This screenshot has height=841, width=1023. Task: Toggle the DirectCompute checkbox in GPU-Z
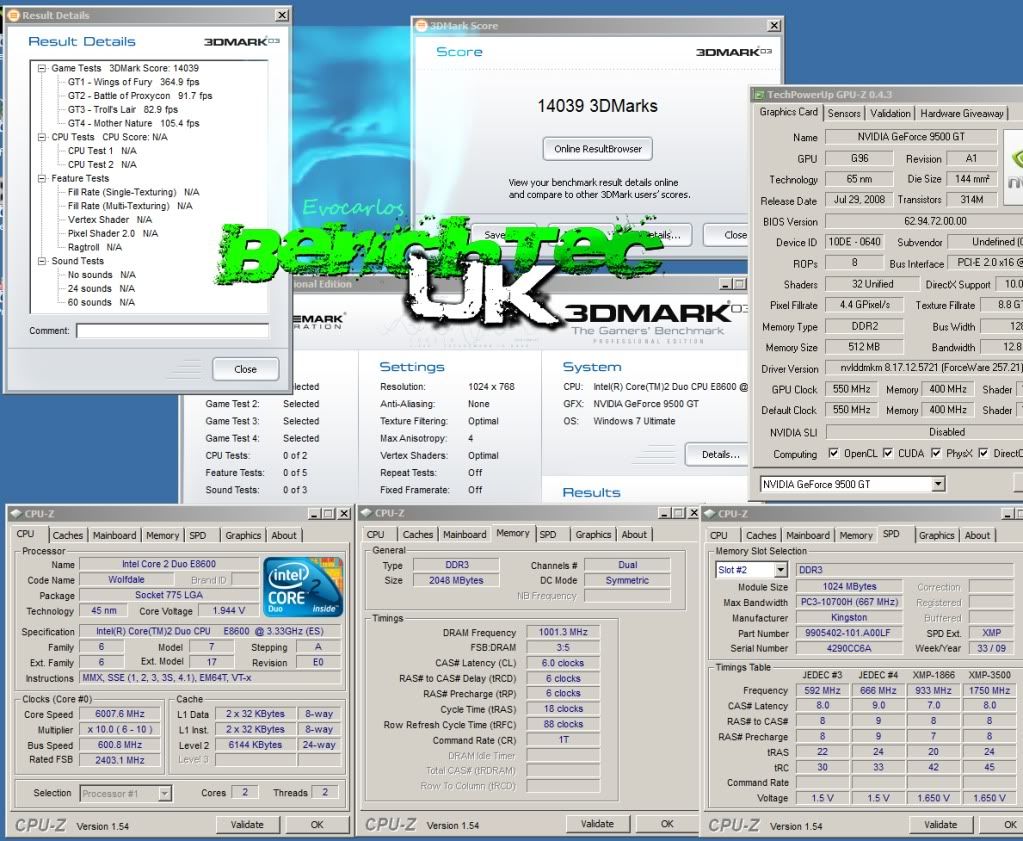983,453
